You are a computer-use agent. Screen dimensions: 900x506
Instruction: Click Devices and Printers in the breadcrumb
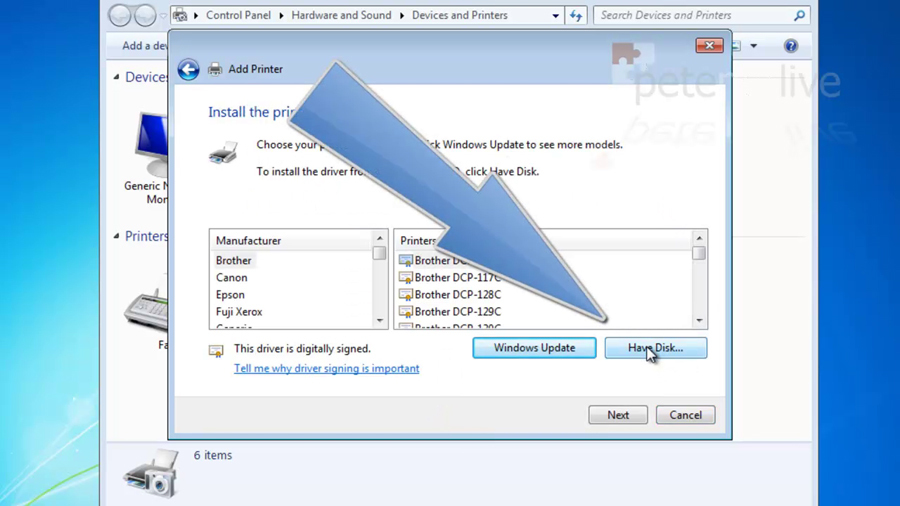pos(460,15)
